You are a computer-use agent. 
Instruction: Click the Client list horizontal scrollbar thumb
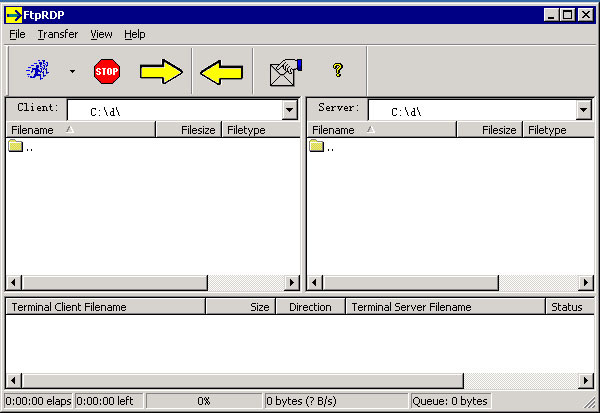click(x=115, y=283)
